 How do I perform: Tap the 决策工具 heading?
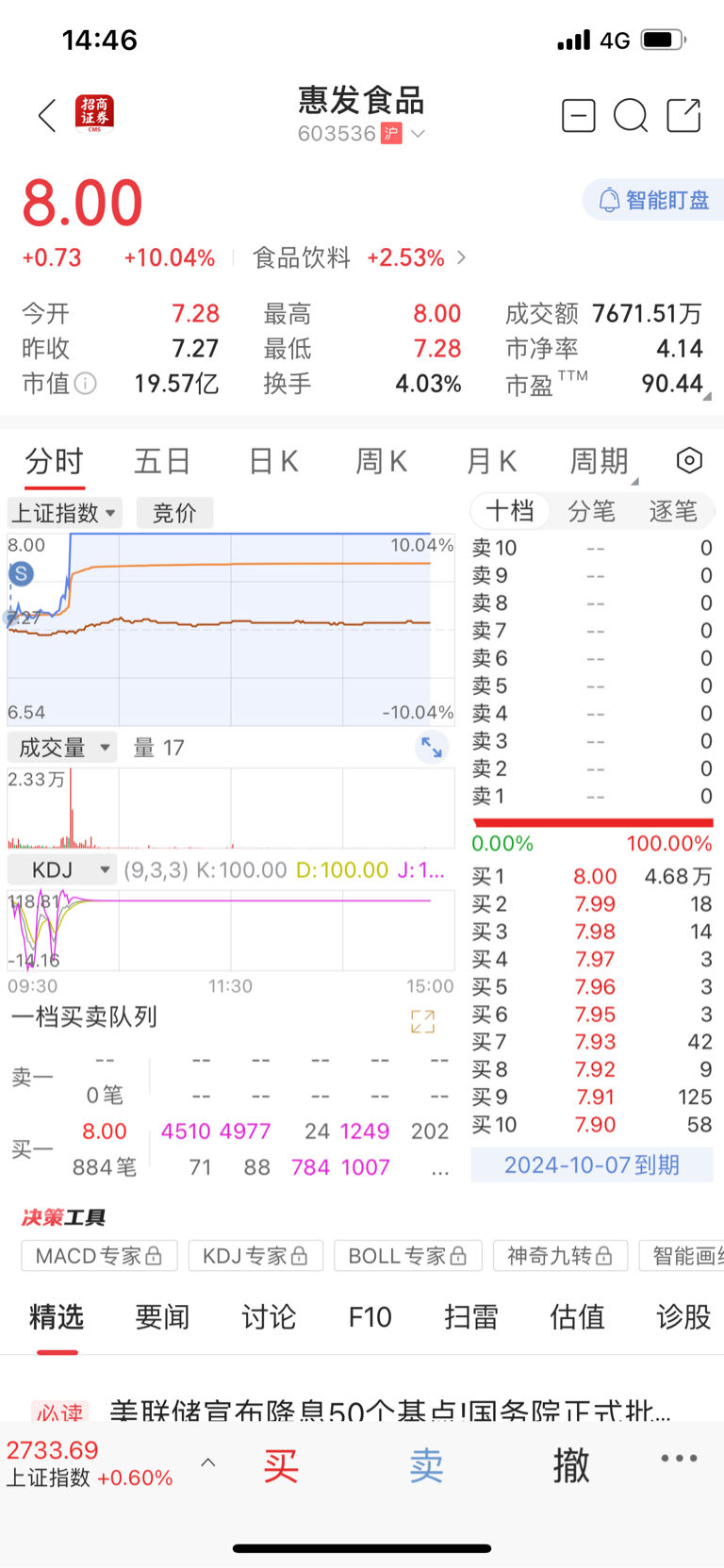(63, 1217)
